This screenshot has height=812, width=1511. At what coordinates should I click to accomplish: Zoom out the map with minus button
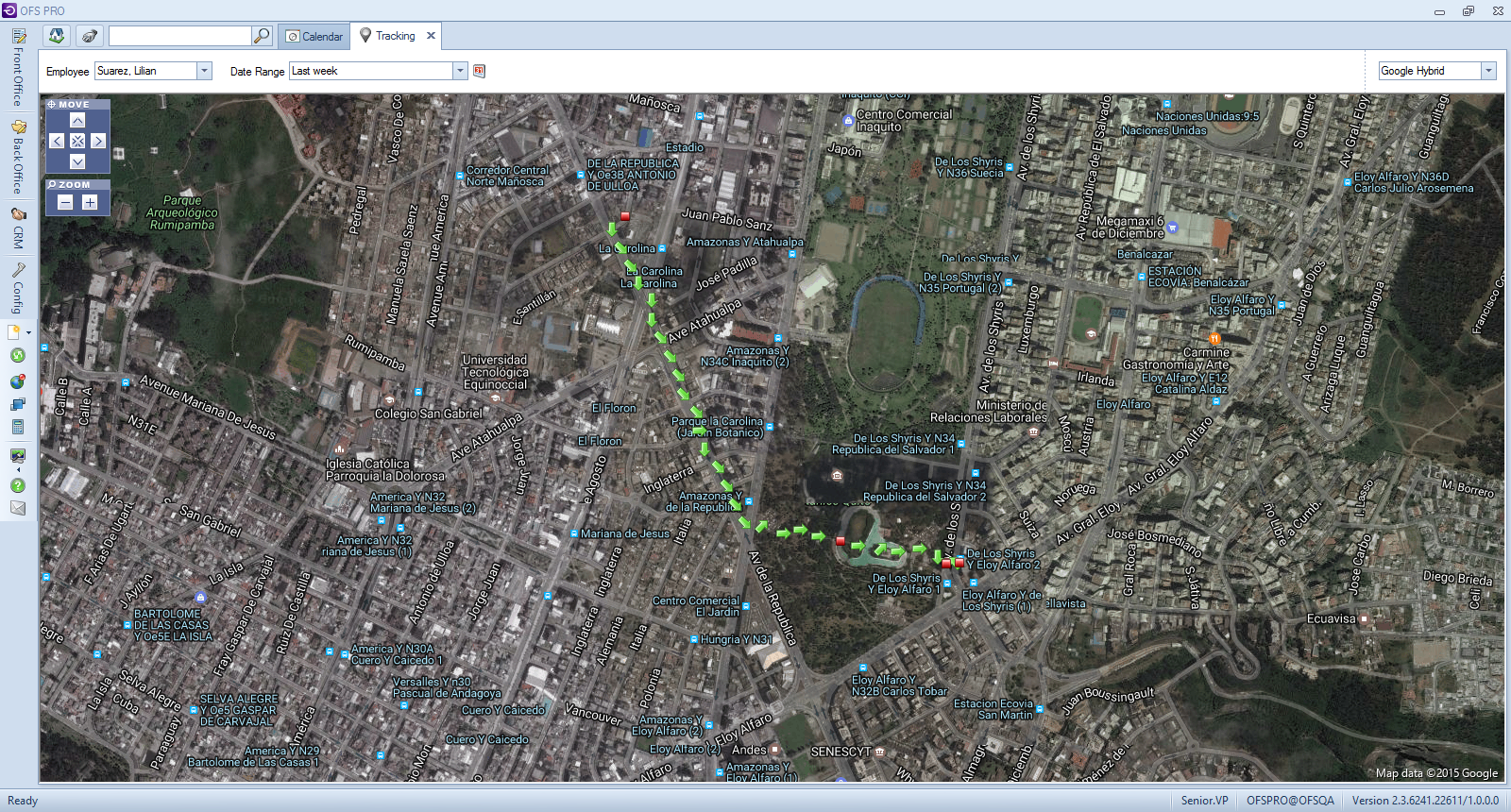tap(65, 202)
